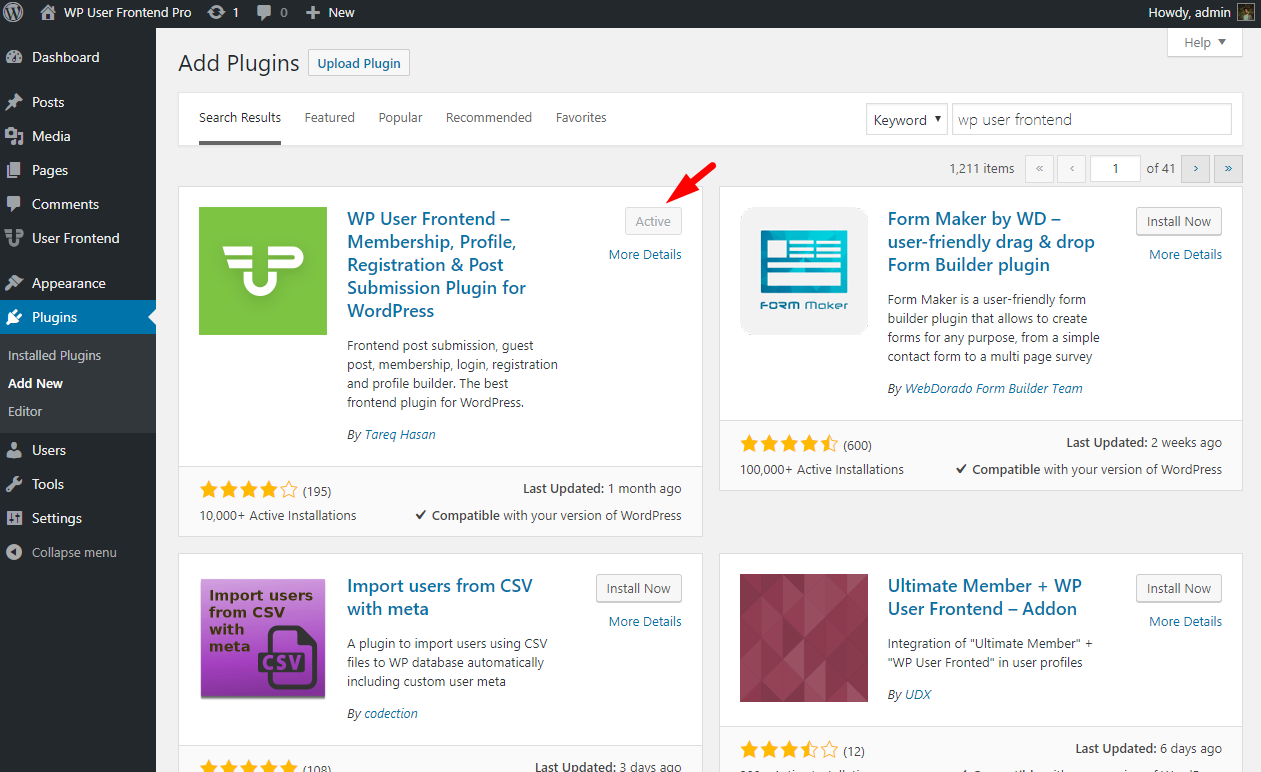
Task: Open the Keyword search type dropdown
Action: [x=907, y=119]
